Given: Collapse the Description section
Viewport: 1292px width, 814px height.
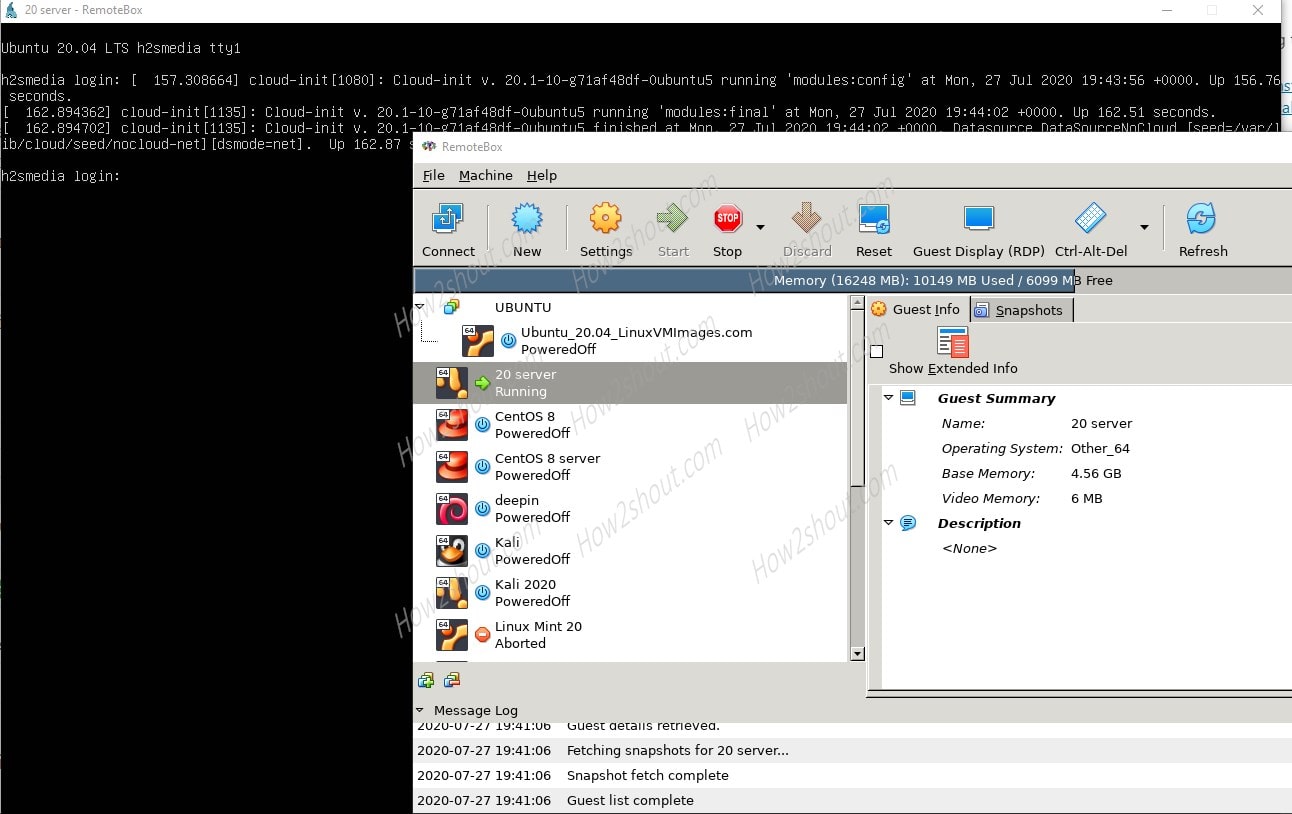Looking at the screenshot, I should pyautogui.click(x=888, y=523).
